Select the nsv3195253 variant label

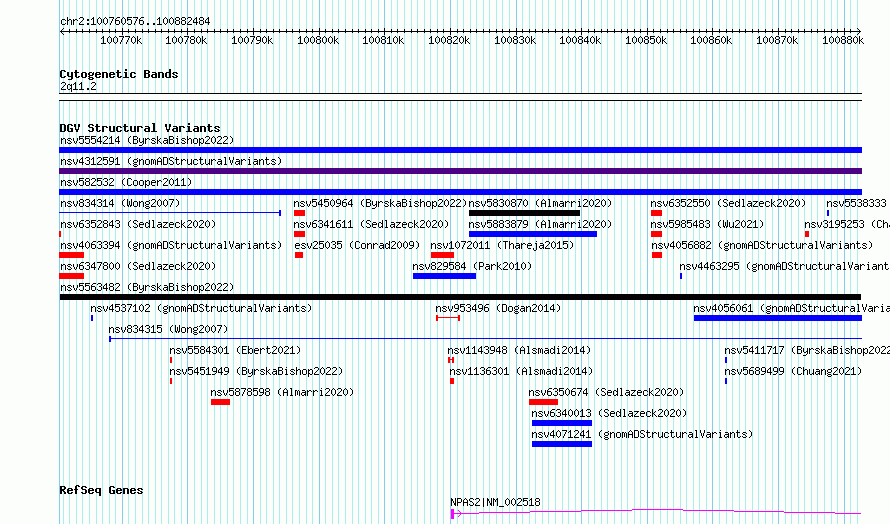pyautogui.click(x=847, y=224)
